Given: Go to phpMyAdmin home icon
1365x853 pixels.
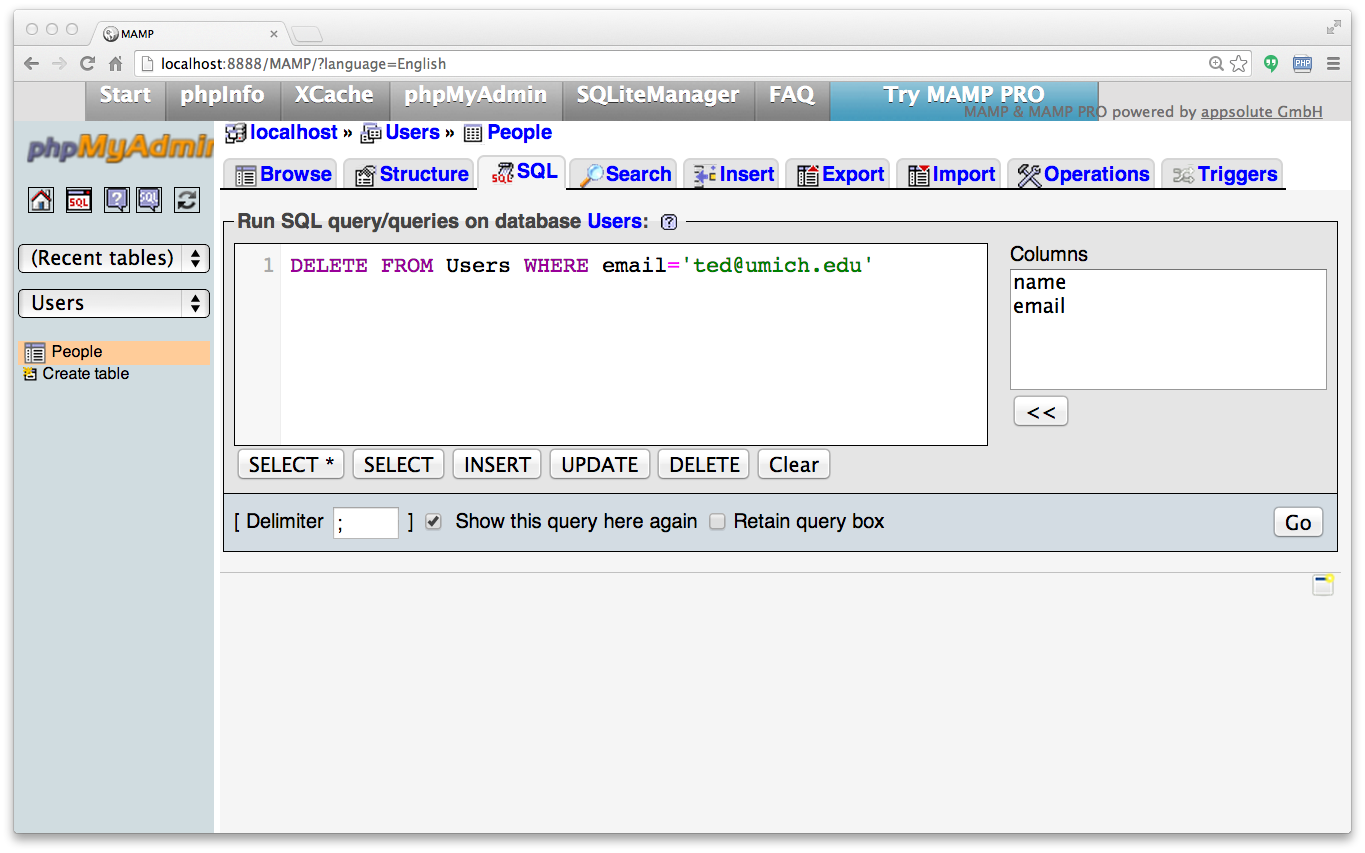Looking at the screenshot, I should (41, 200).
